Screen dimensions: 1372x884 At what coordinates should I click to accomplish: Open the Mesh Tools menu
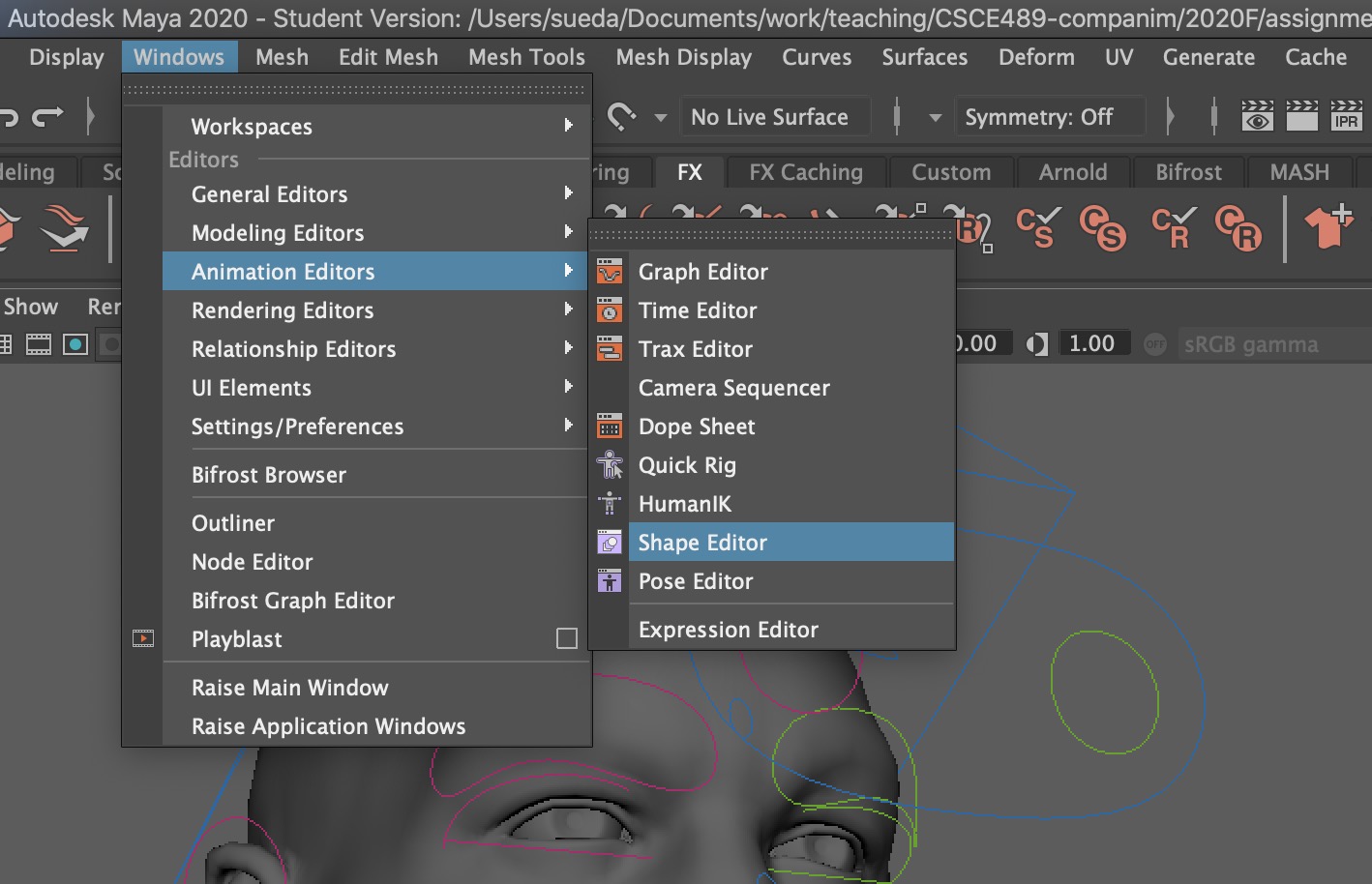(x=526, y=57)
